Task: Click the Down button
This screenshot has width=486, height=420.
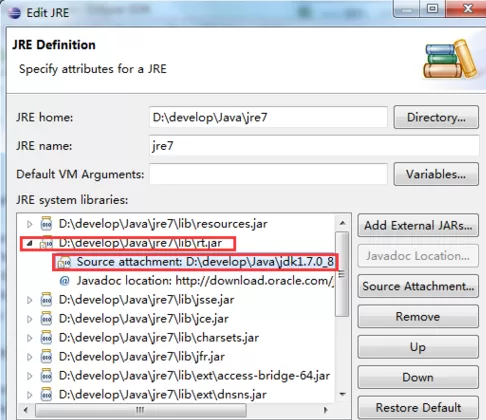Action: point(418,377)
